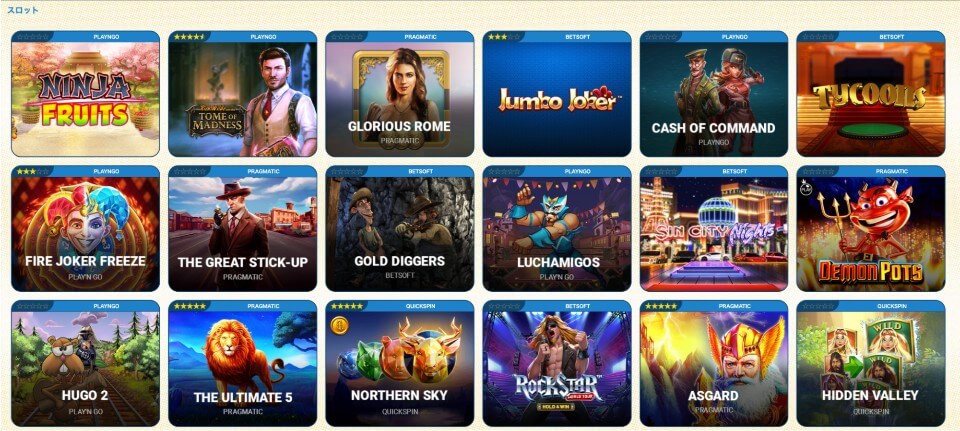Launch the Northern Sky slot

[400, 363]
